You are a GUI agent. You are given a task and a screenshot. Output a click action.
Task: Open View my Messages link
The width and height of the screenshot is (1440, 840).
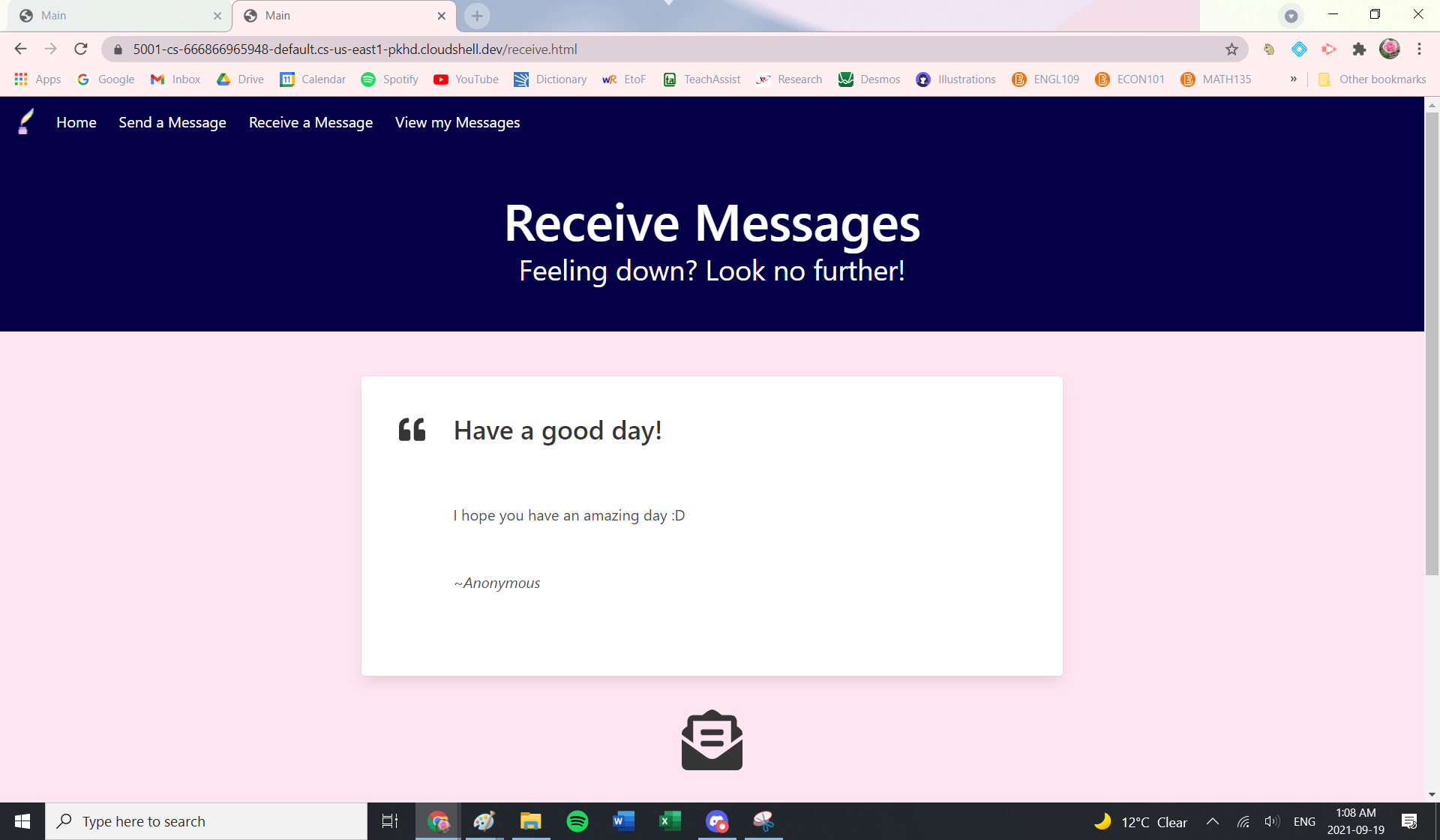(x=457, y=122)
